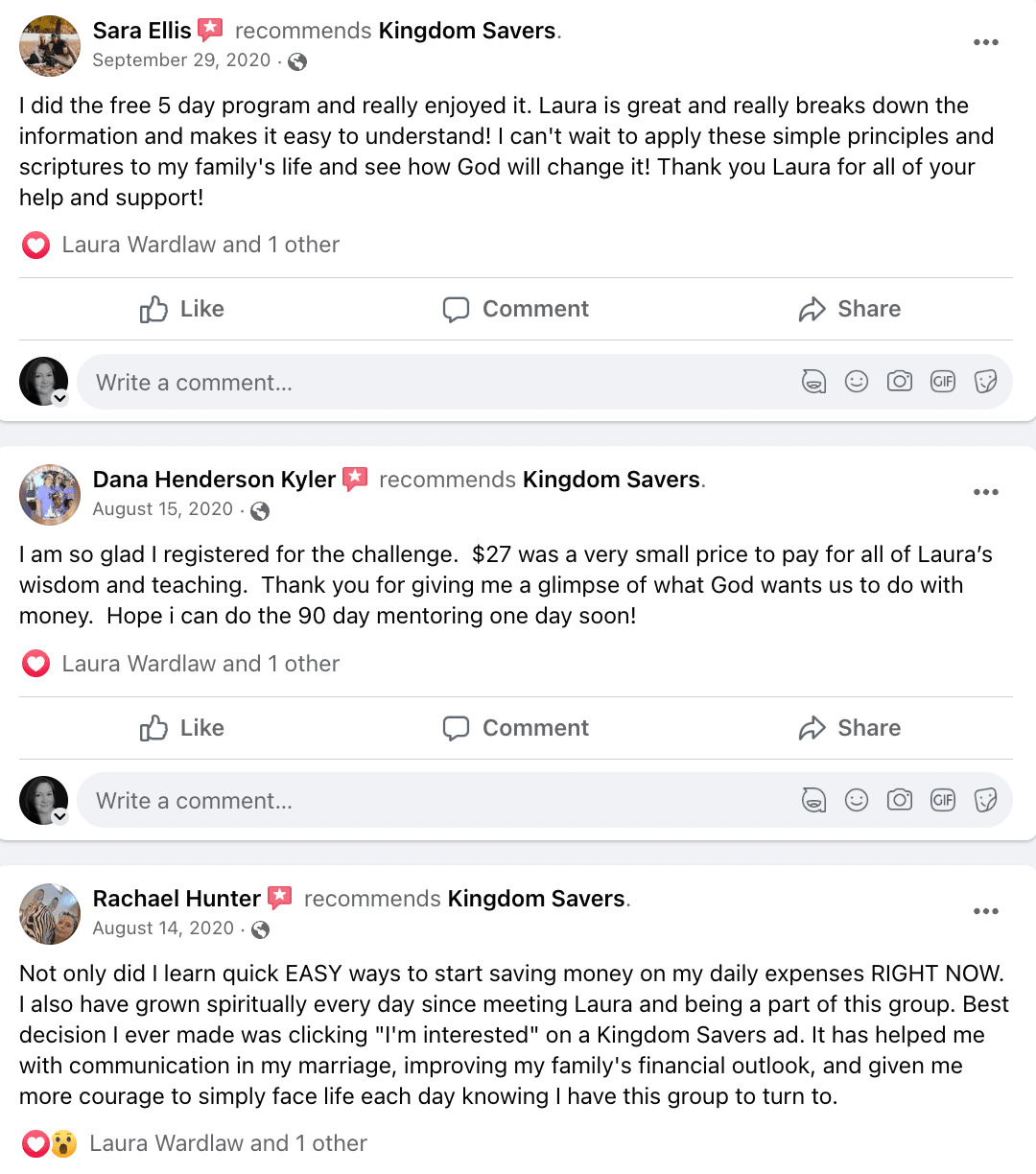View Dana Henderson Kyler's profile picture
The height and width of the screenshot is (1174, 1036).
point(50,495)
